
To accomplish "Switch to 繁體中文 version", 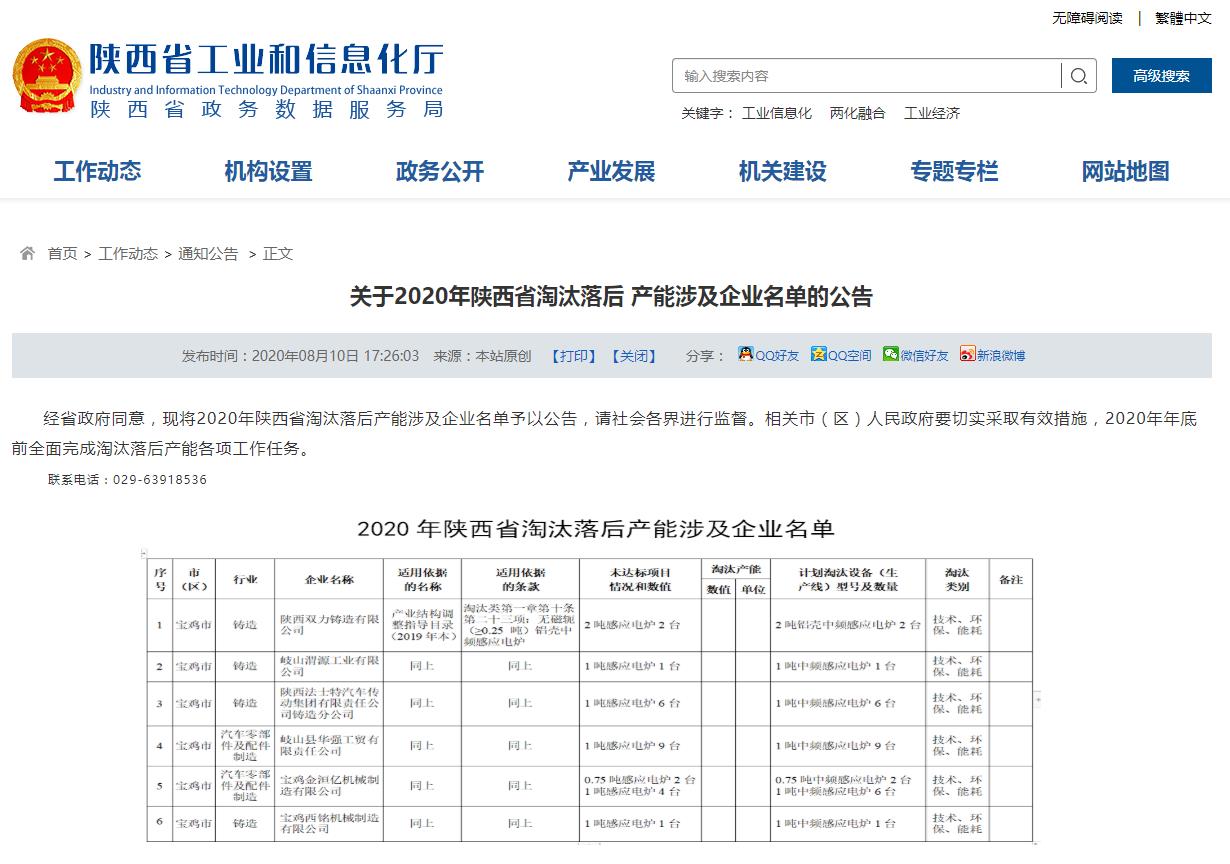I will 1183,18.
